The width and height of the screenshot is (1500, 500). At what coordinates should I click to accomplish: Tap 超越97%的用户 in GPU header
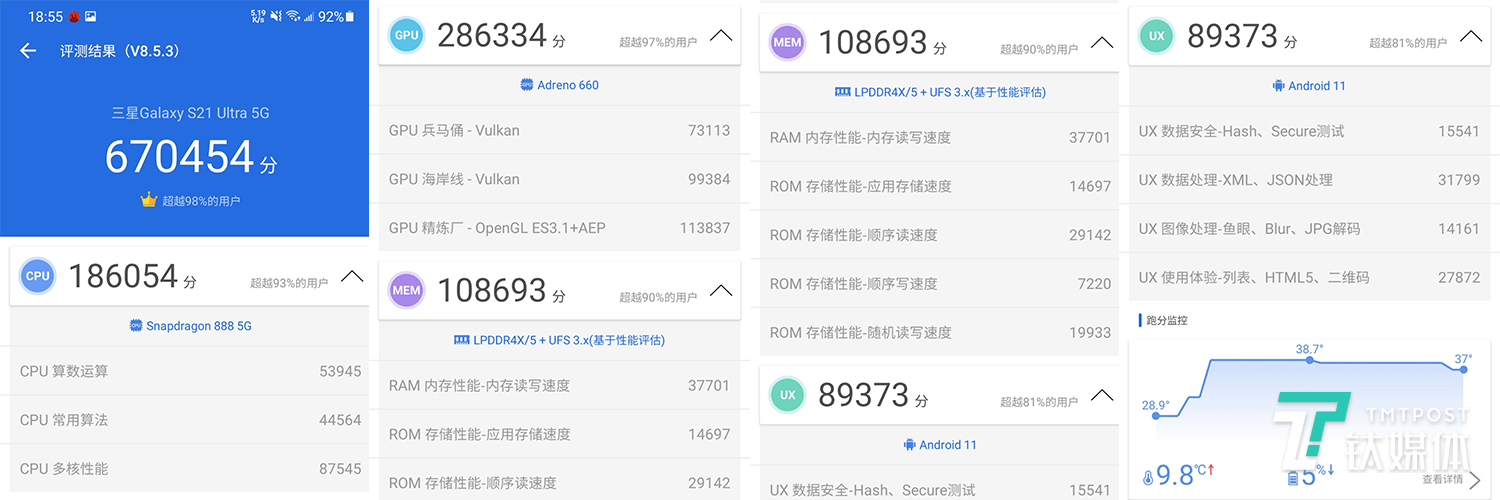click(x=658, y=42)
